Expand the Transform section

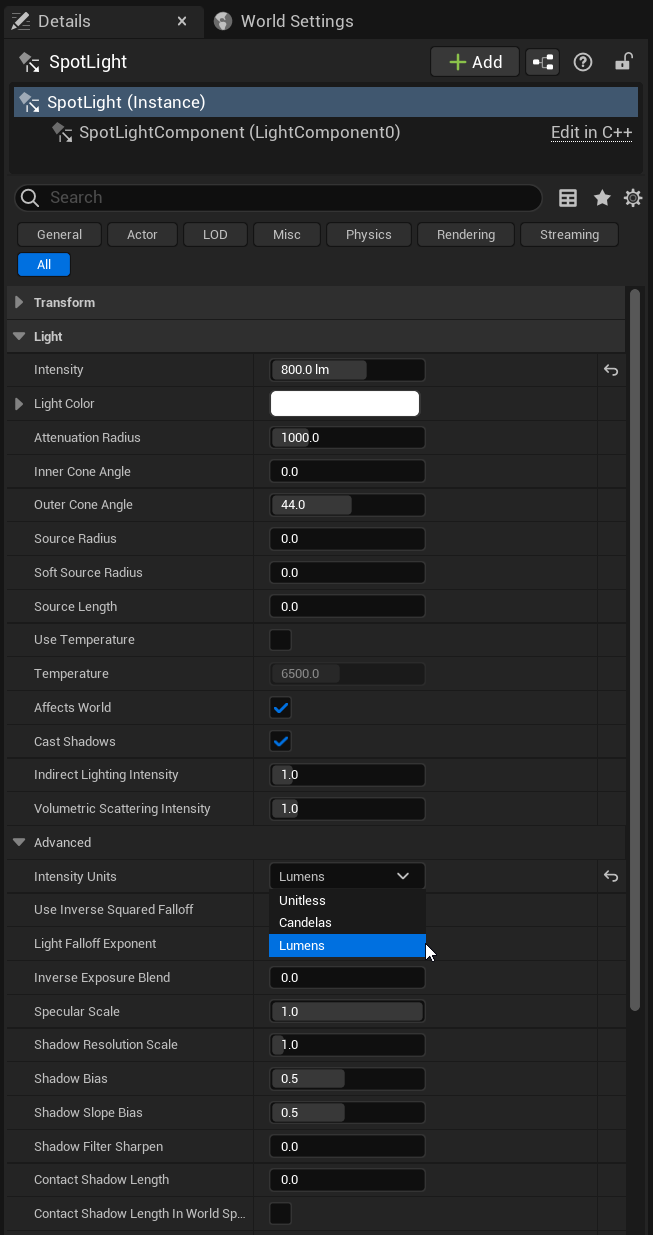(x=19, y=303)
